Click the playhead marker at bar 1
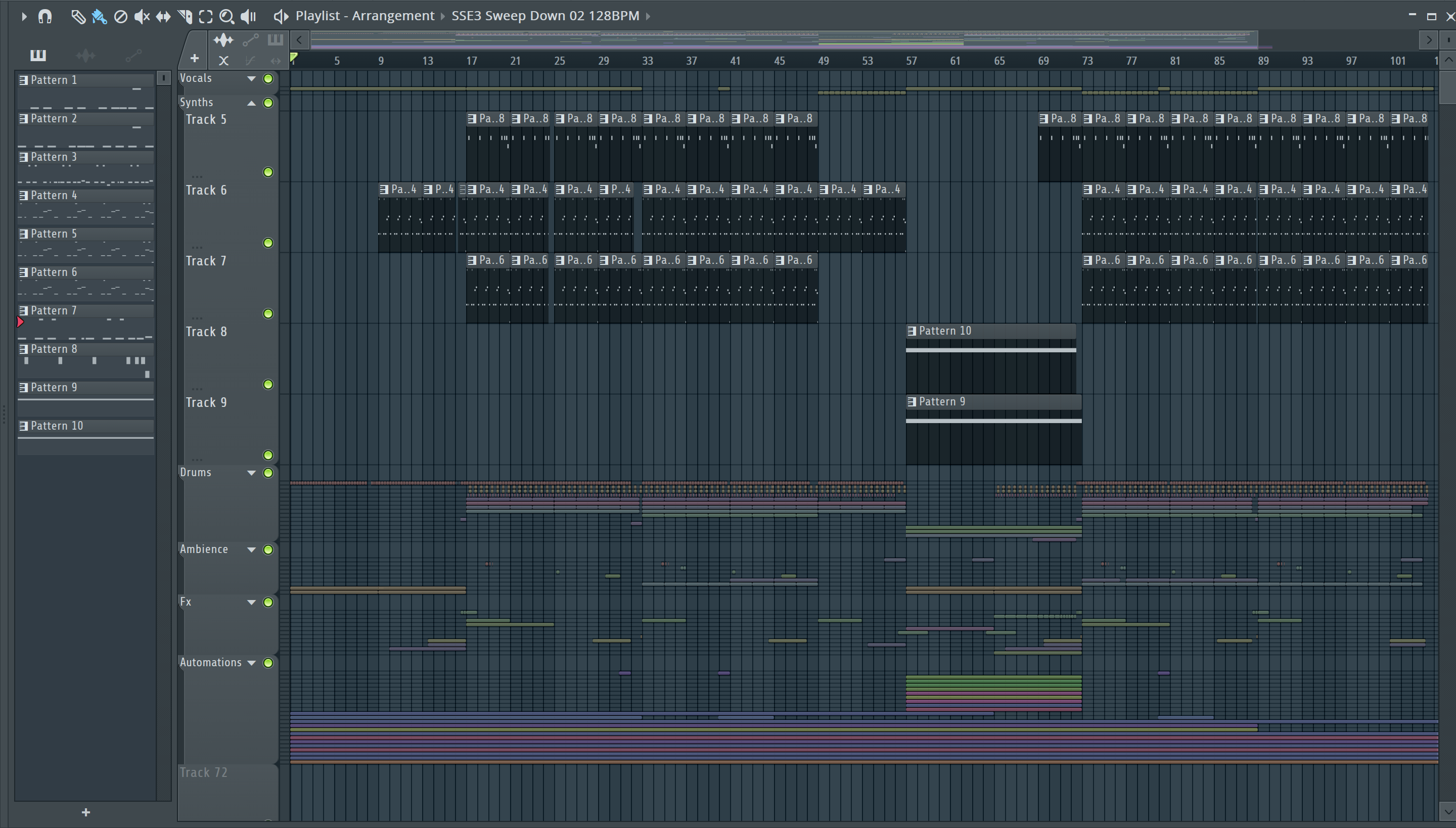Screen dimensions: 1456x828 click(x=293, y=58)
